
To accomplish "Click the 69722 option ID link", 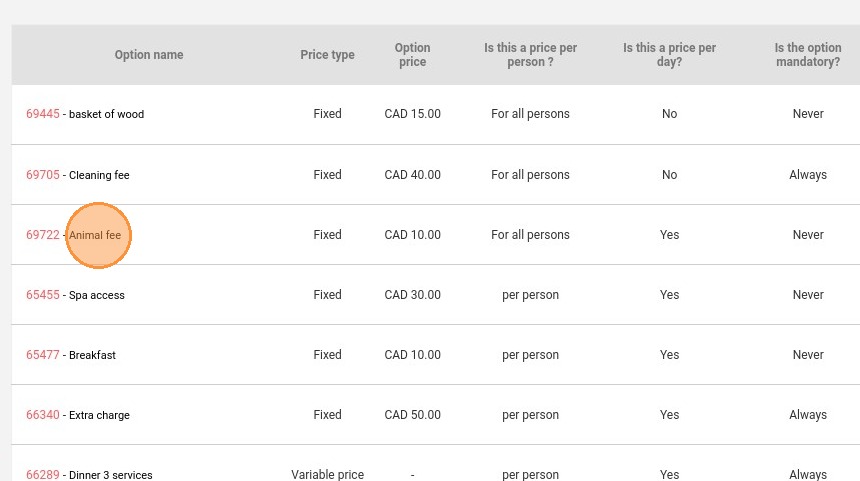I will (42, 235).
